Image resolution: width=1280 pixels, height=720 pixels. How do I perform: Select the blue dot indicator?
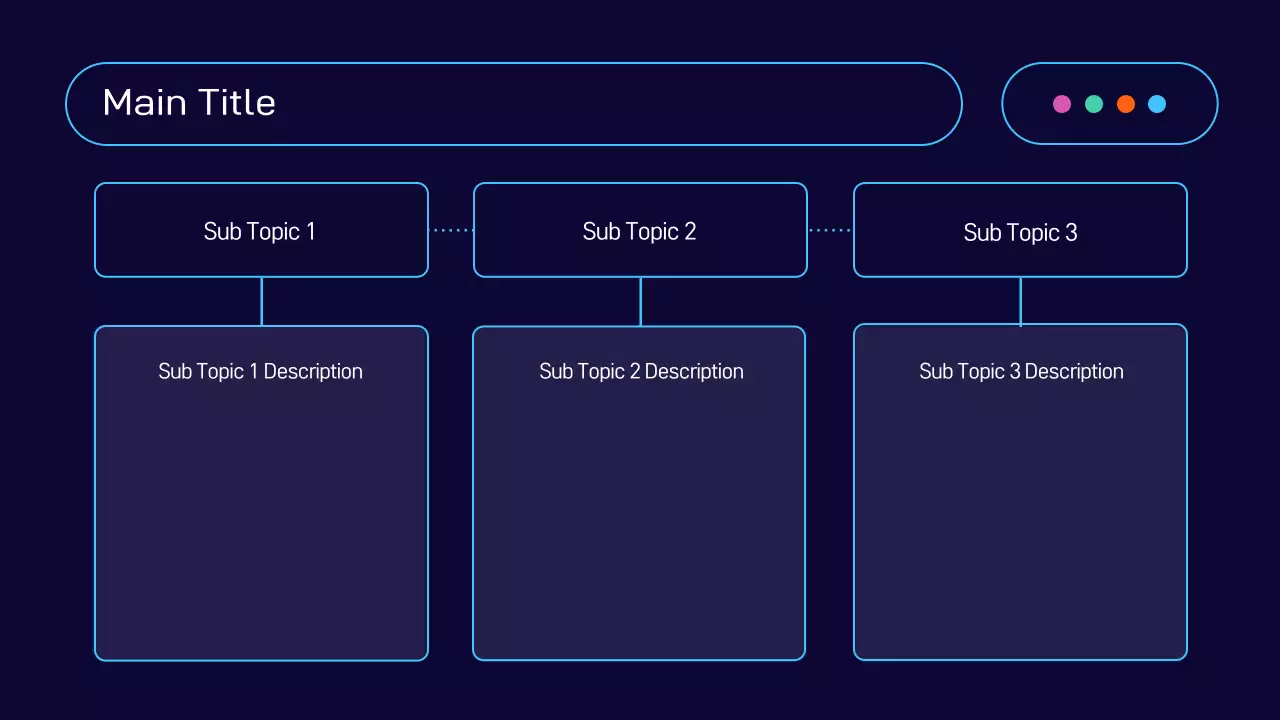click(x=1157, y=104)
